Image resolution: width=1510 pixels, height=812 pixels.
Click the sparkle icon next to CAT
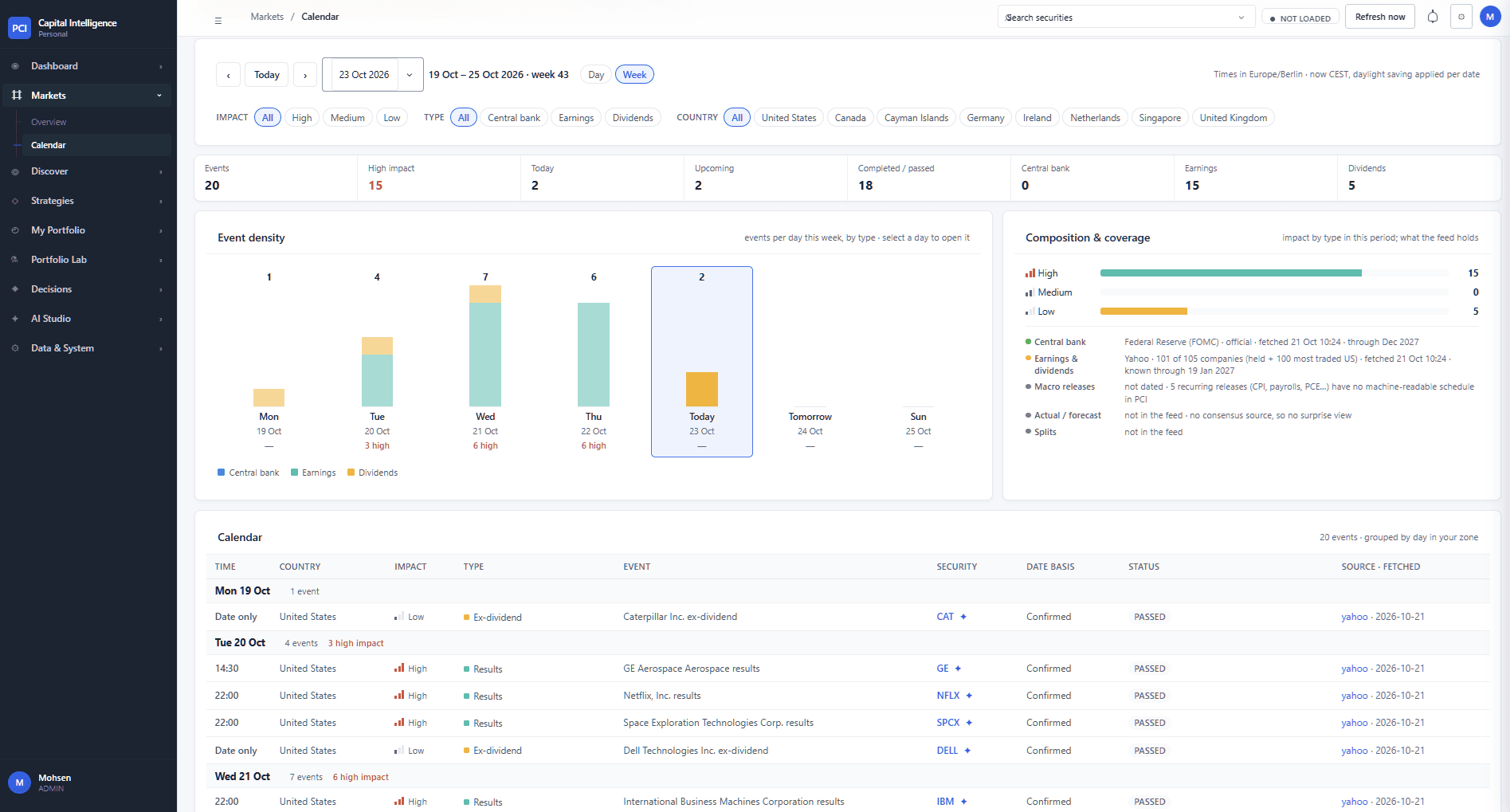tap(963, 617)
